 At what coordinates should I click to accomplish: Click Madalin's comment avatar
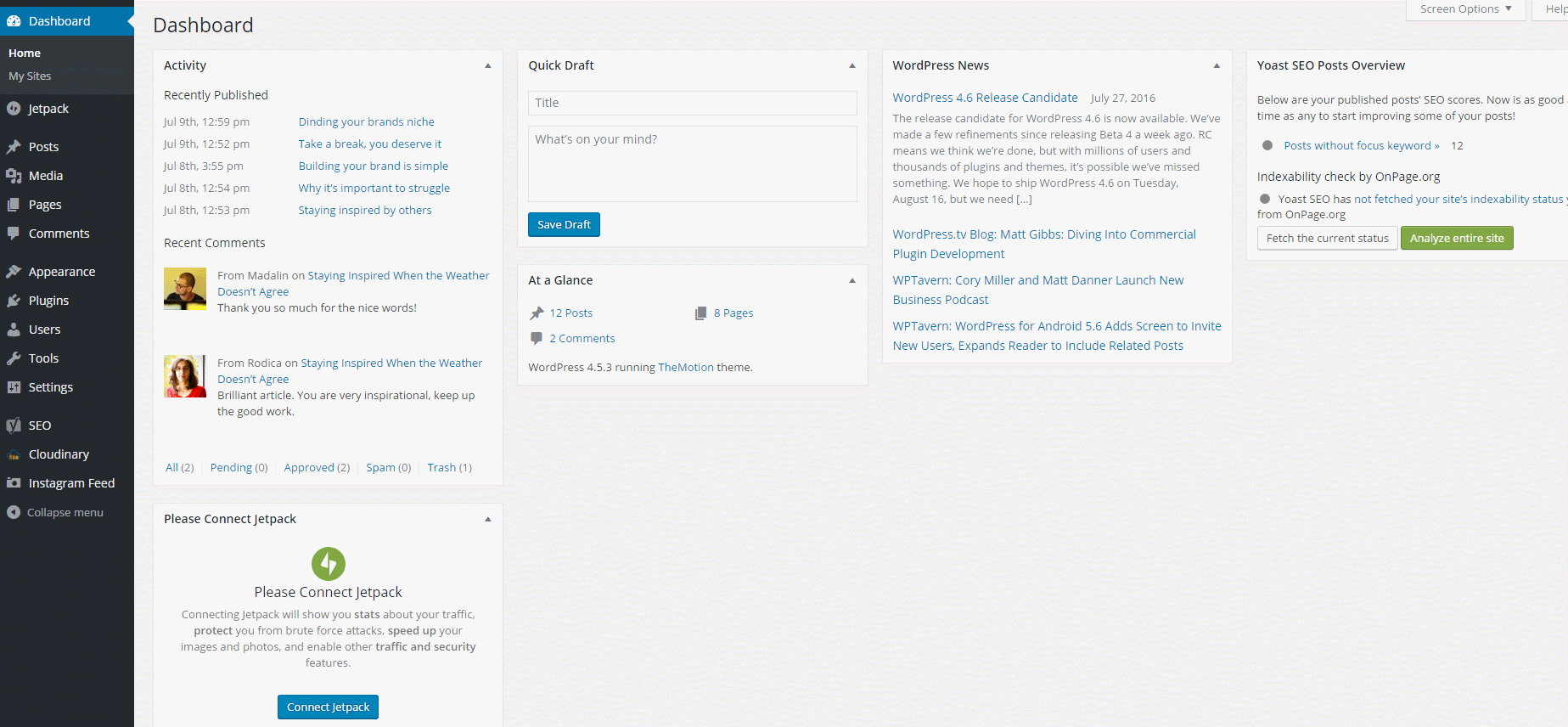point(185,289)
